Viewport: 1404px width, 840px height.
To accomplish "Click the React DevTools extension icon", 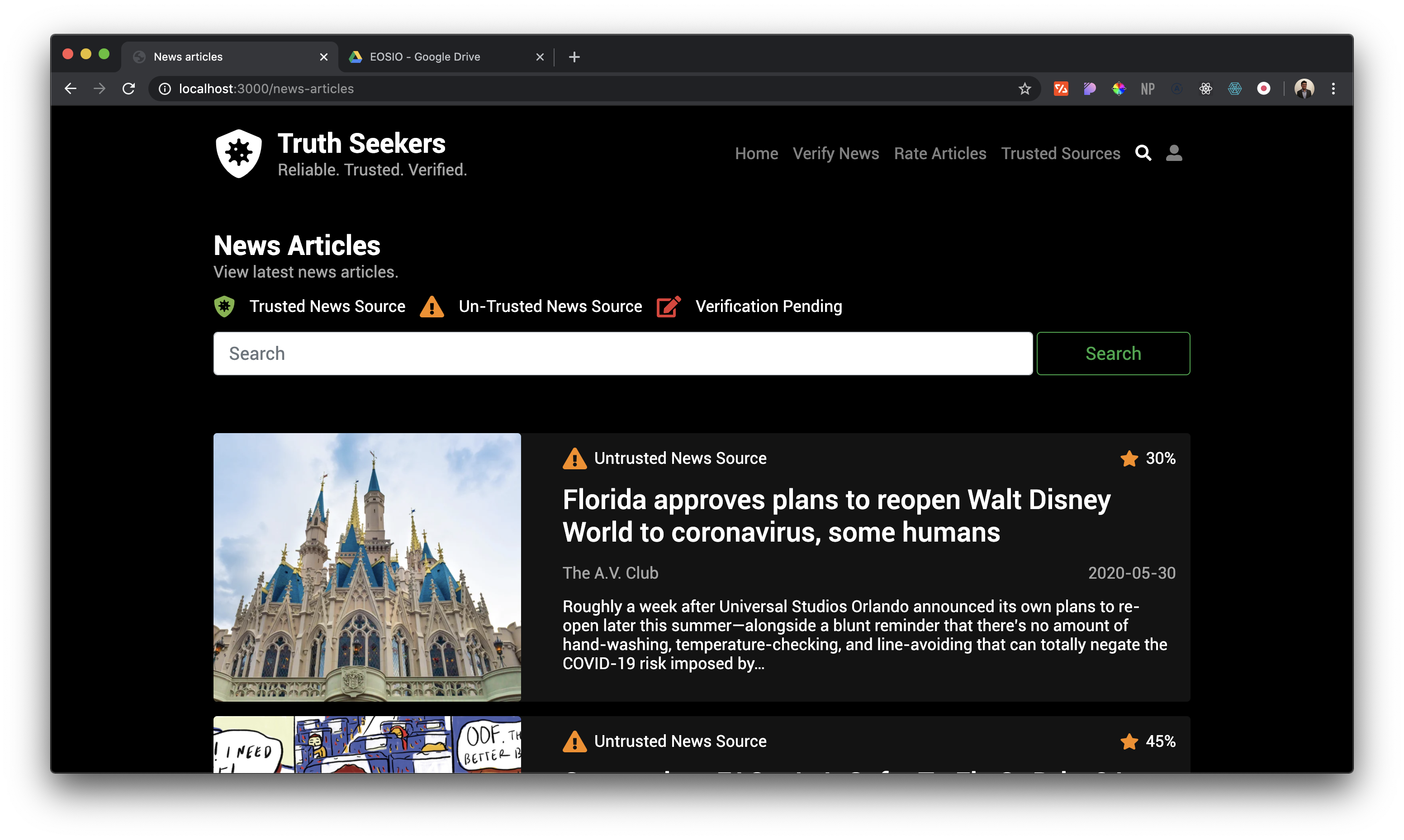I will (x=1205, y=89).
